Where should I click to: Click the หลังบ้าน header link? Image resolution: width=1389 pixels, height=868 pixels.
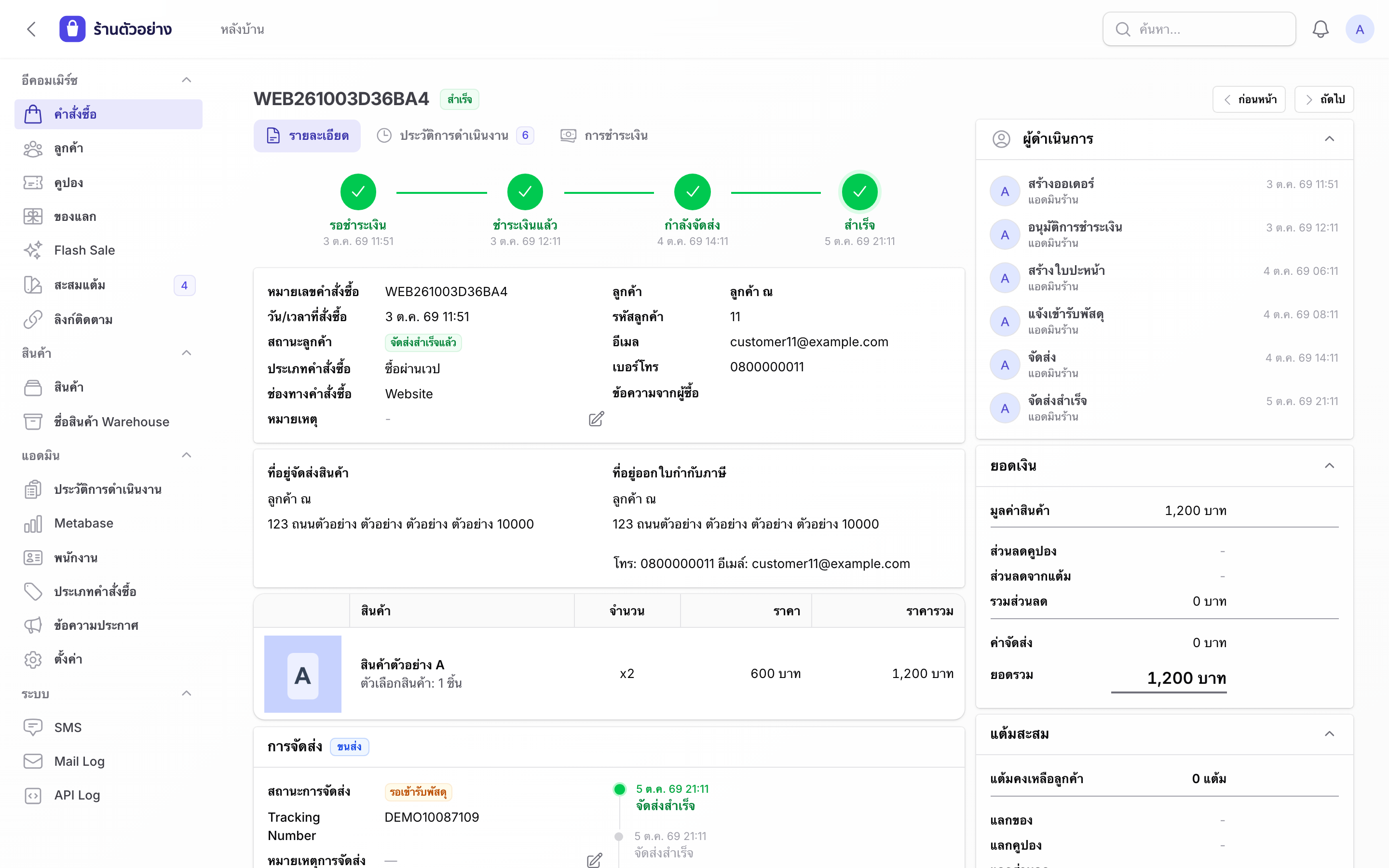(x=242, y=29)
